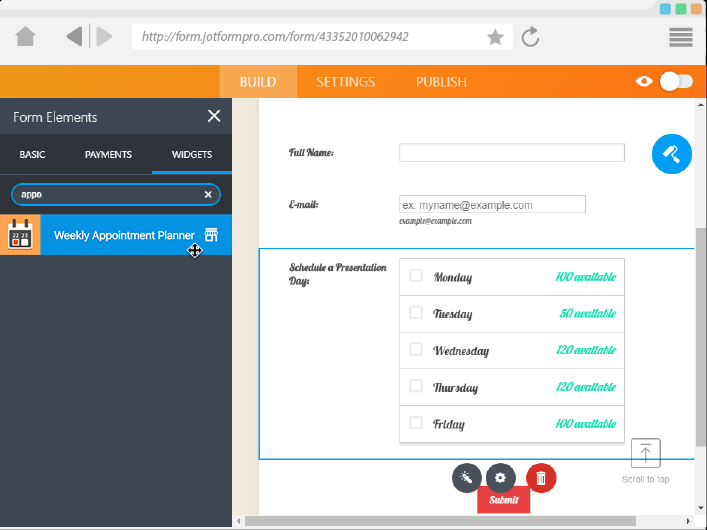Viewport: 707px width, 530px height.
Task: Click the scrollbar down arrow
Action: tap(701, 508)
